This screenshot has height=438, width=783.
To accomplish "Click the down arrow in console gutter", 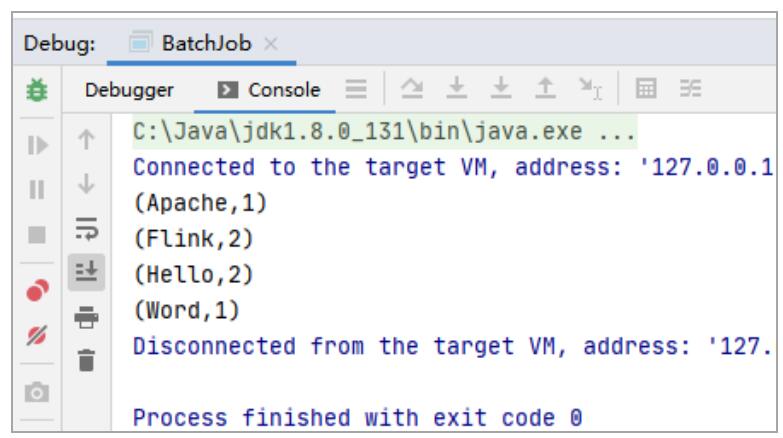I will point(84,185).
